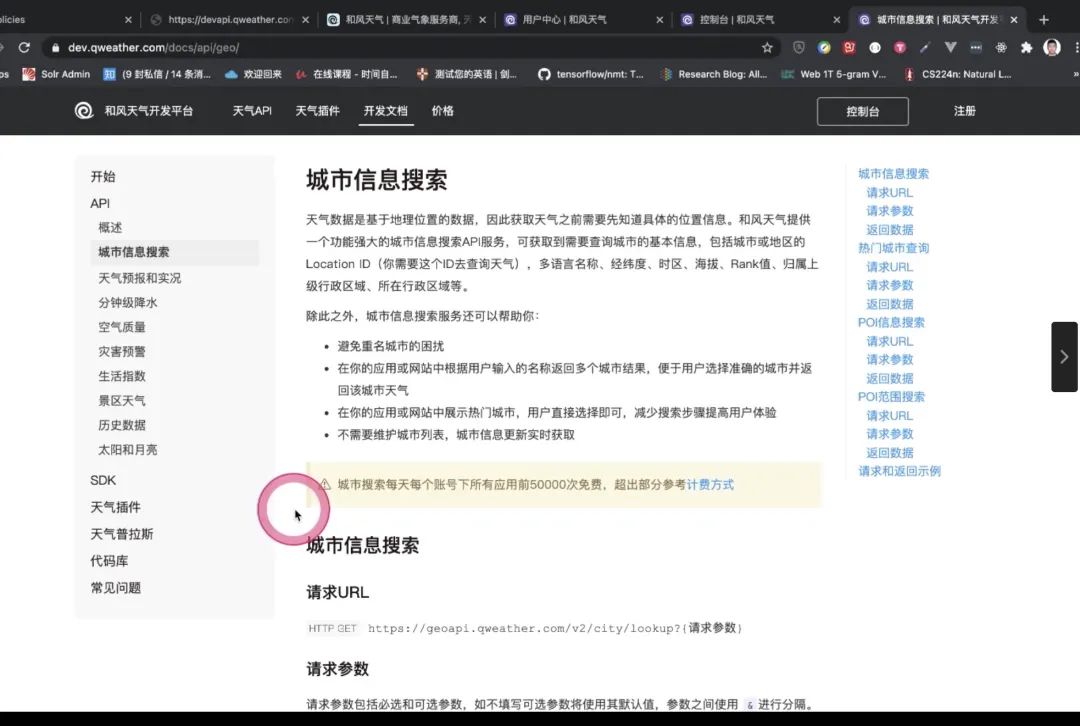Screen dimensions: 1080x726
Task: Close the devapi.qweather.com tab
Action: (306, 20)
